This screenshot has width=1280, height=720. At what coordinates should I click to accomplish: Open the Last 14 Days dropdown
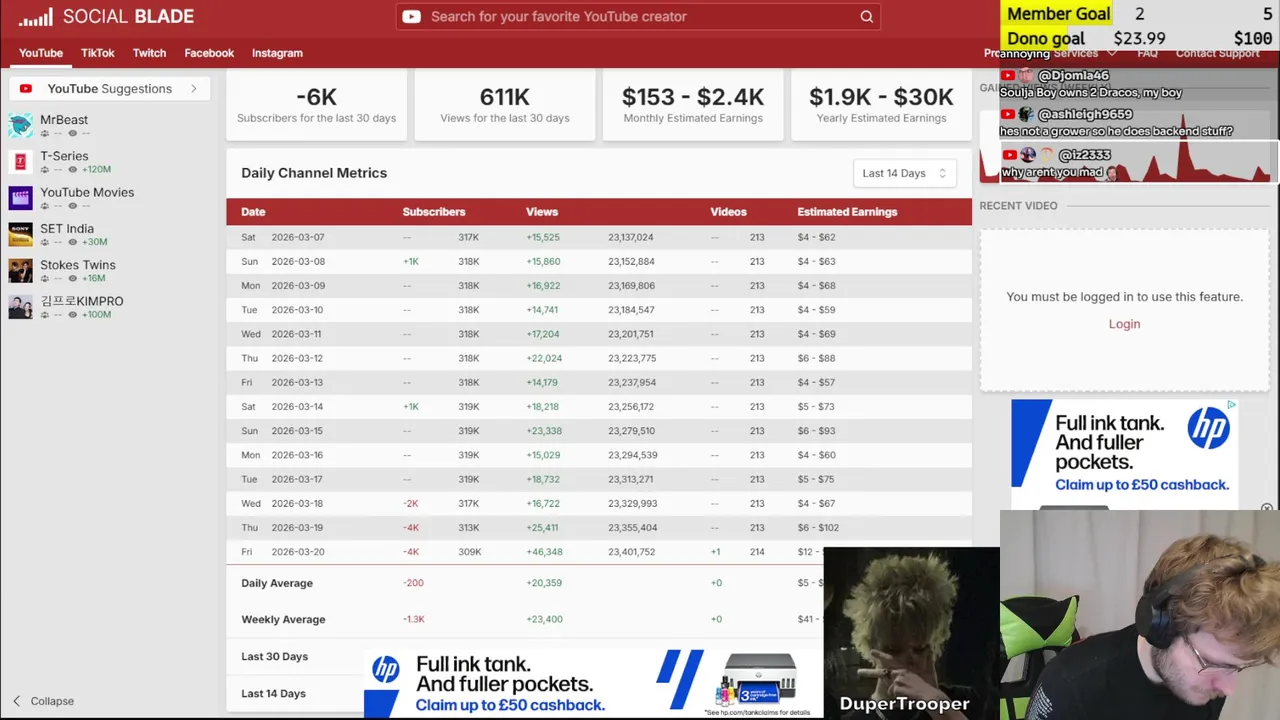tap(904, 173)
